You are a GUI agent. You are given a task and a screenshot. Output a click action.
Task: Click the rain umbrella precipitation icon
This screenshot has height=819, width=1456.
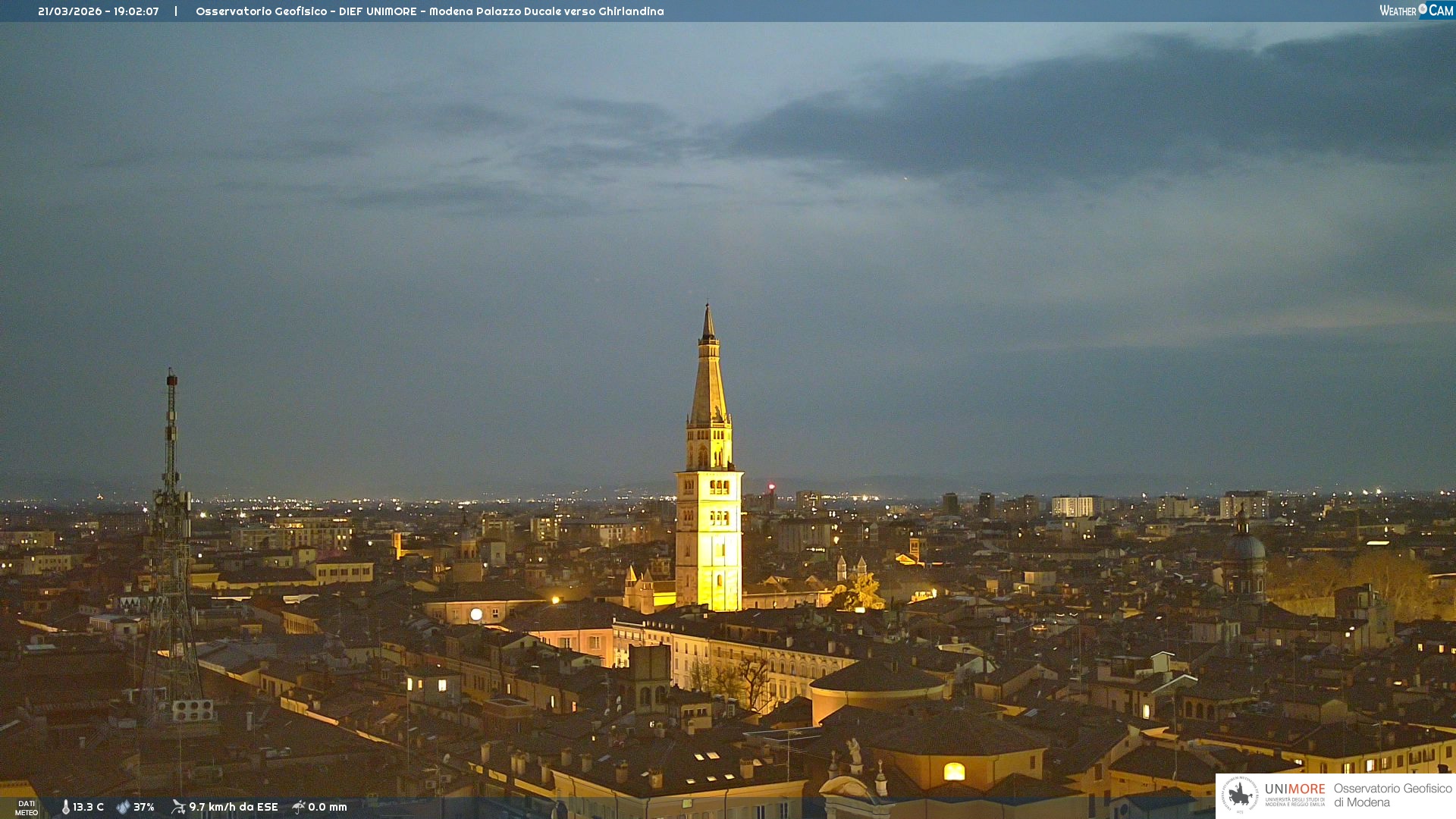(x=299, y=807)
